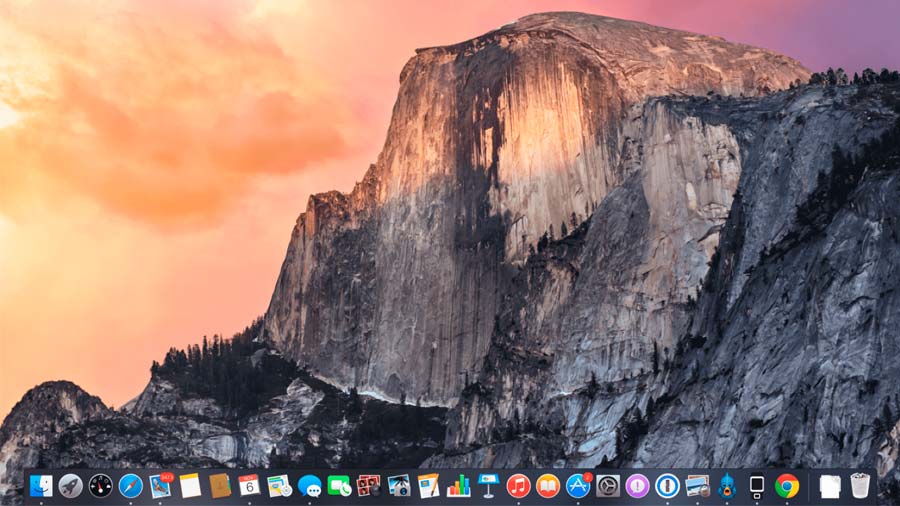The width and height of the screenshot is (900, 506).
Task: Open the Trash in the Dock
Action: tap(860, 485)
